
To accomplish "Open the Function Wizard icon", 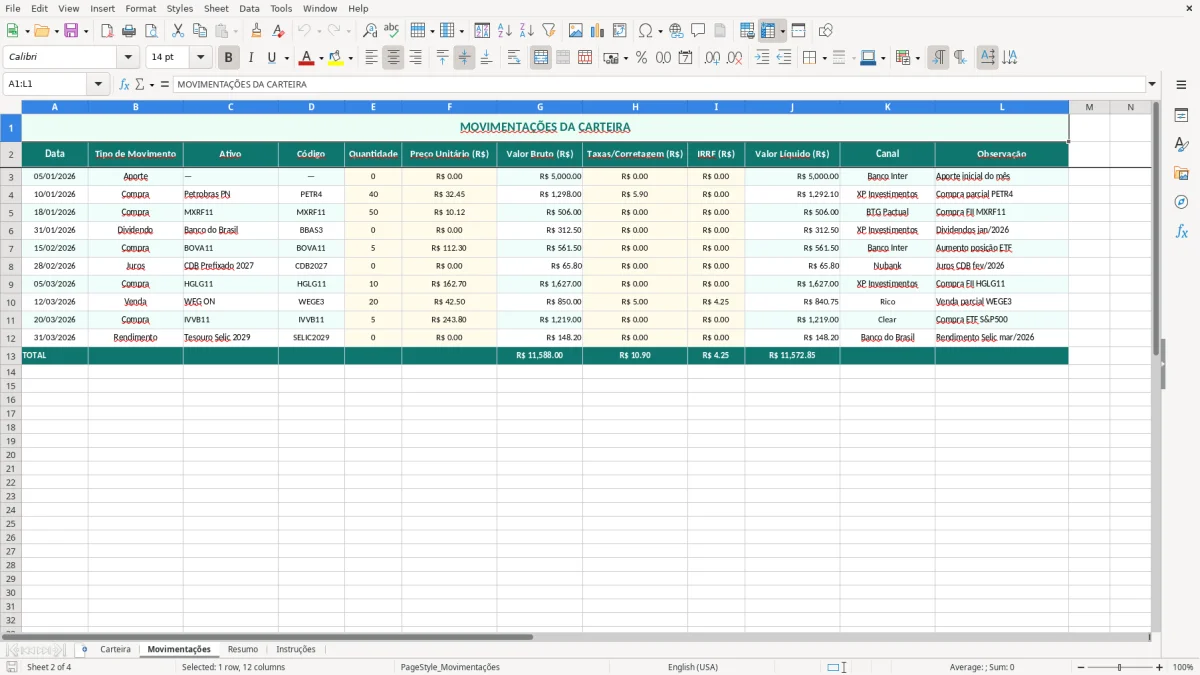I will [x=125, y=85].
